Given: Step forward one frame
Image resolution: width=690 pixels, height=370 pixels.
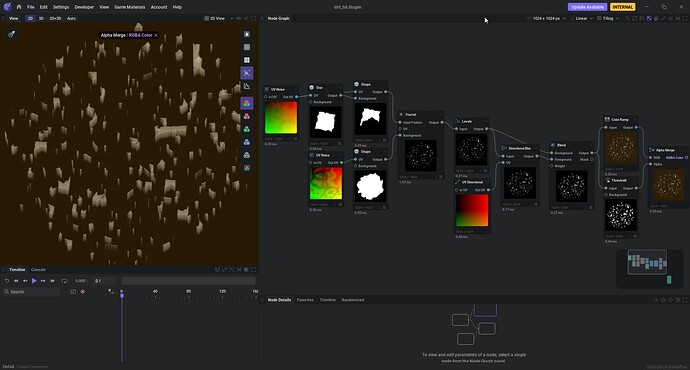Looking at the screenshot, I should pyautogui.click(x=43, y=281).
